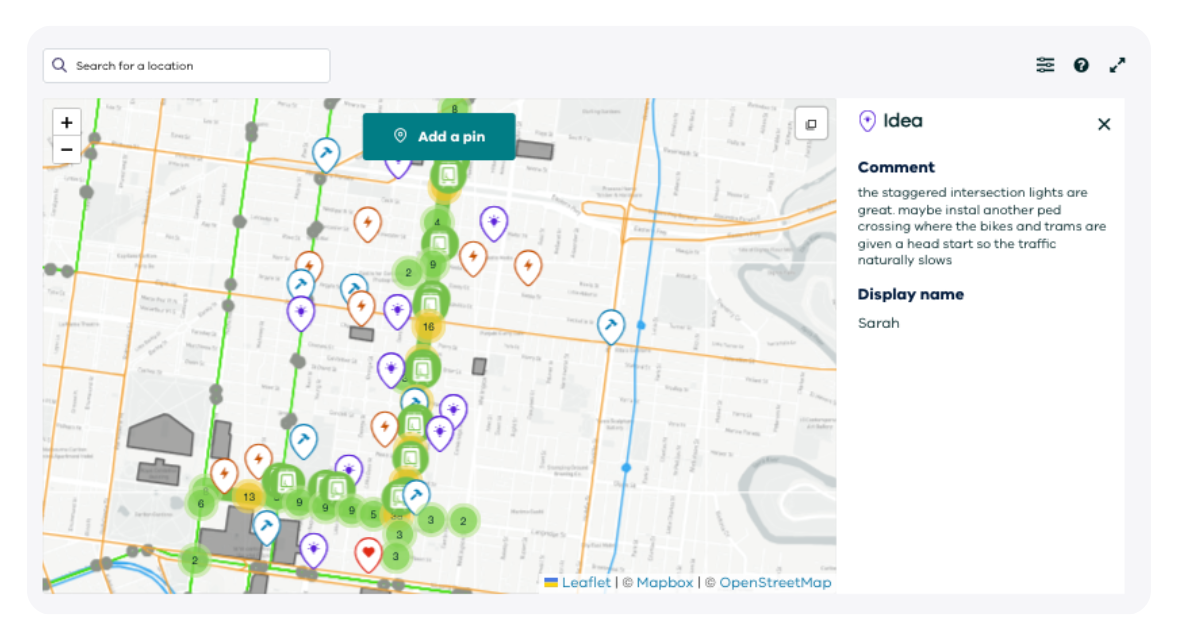Open the basemap layers switcher on the map
The height and width of the screenshot is (630, 1200).
point(810,123)
